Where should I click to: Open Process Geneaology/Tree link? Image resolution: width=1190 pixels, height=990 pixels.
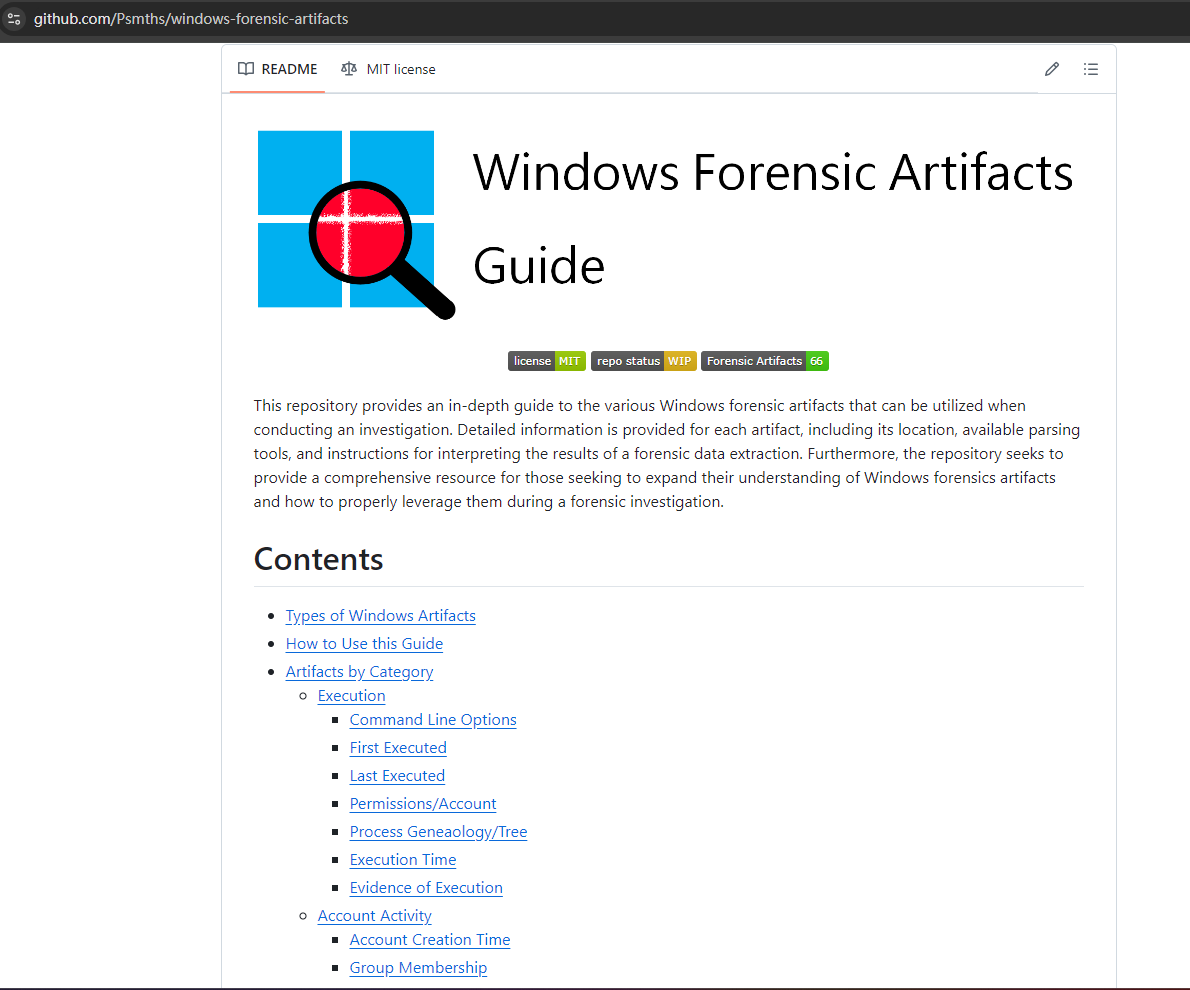coord(438,832)
